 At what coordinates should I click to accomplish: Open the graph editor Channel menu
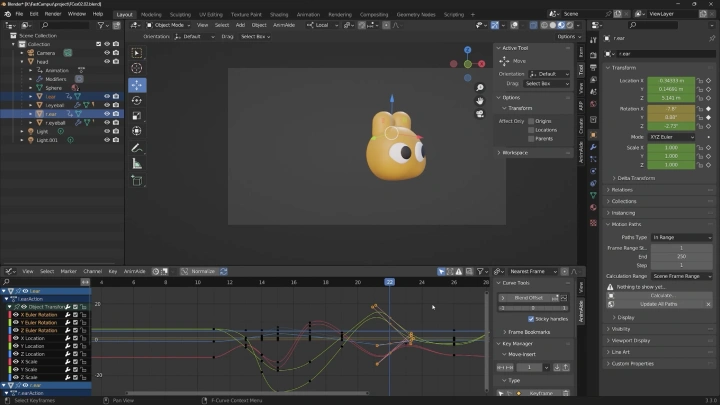coord(92,271)
